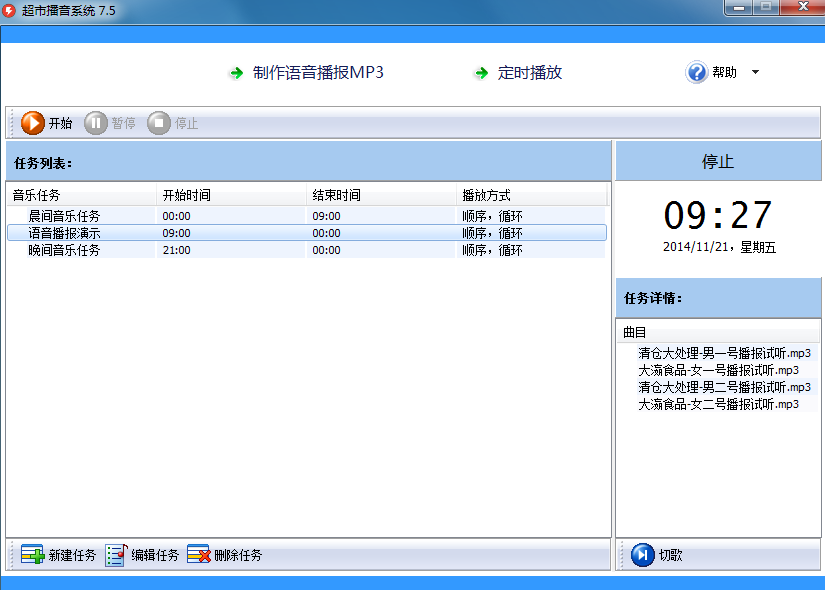Click the 开始时间 column header
The image size is (825, 590).
pos(231,195)
